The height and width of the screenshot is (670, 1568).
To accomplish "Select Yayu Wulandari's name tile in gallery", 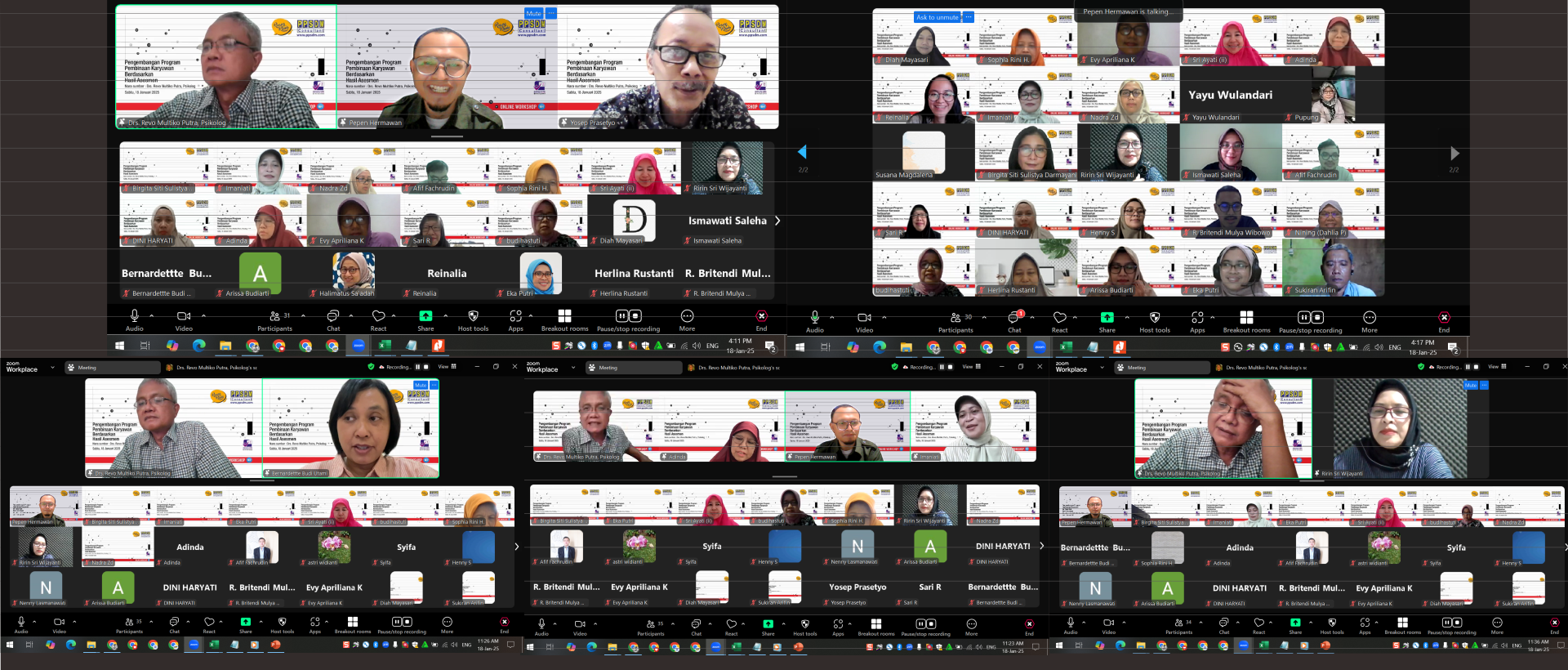I will point(1230,96).
